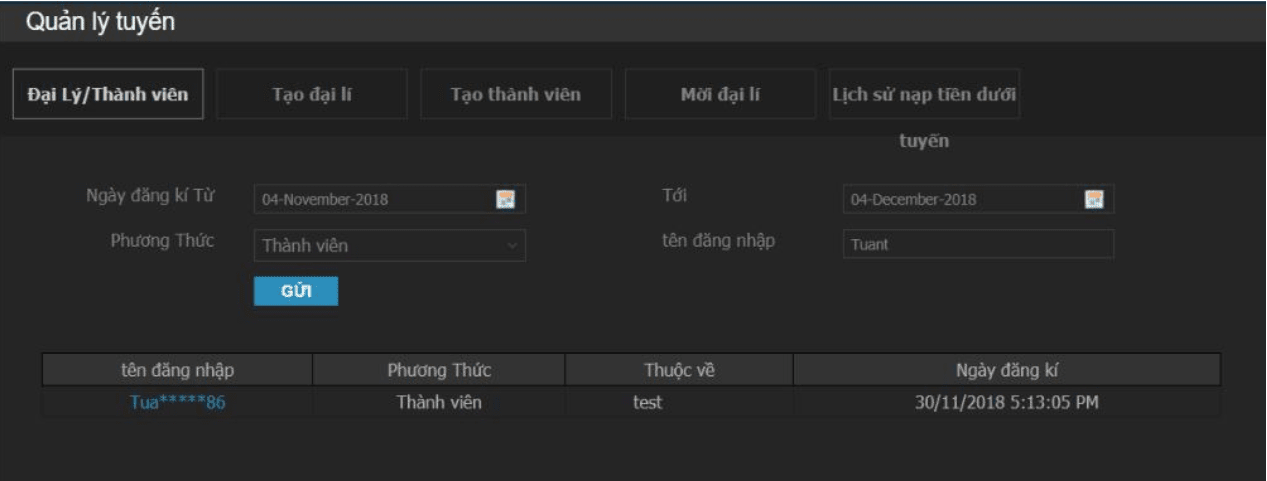The height and width of the screenshot is (481, 1267).
Task: Select the registration date cell 30/11/2018
Action: coord(1007,403)
